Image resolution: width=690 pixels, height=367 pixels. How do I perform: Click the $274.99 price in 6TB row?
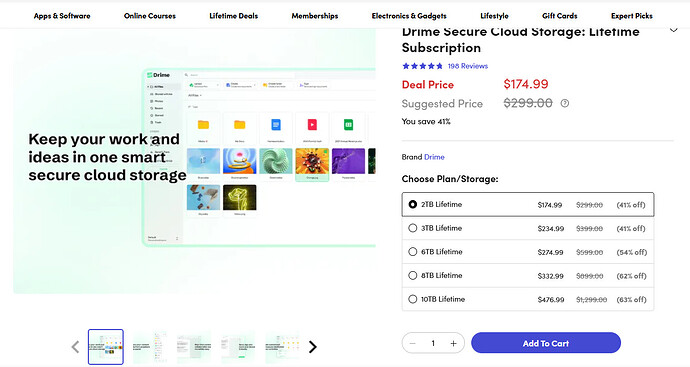(x=551, y=252)
